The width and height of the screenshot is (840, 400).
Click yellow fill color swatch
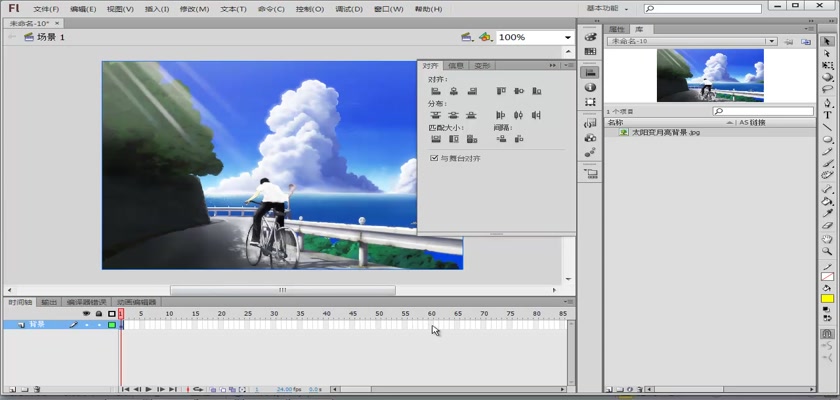(x=827, y=299)
